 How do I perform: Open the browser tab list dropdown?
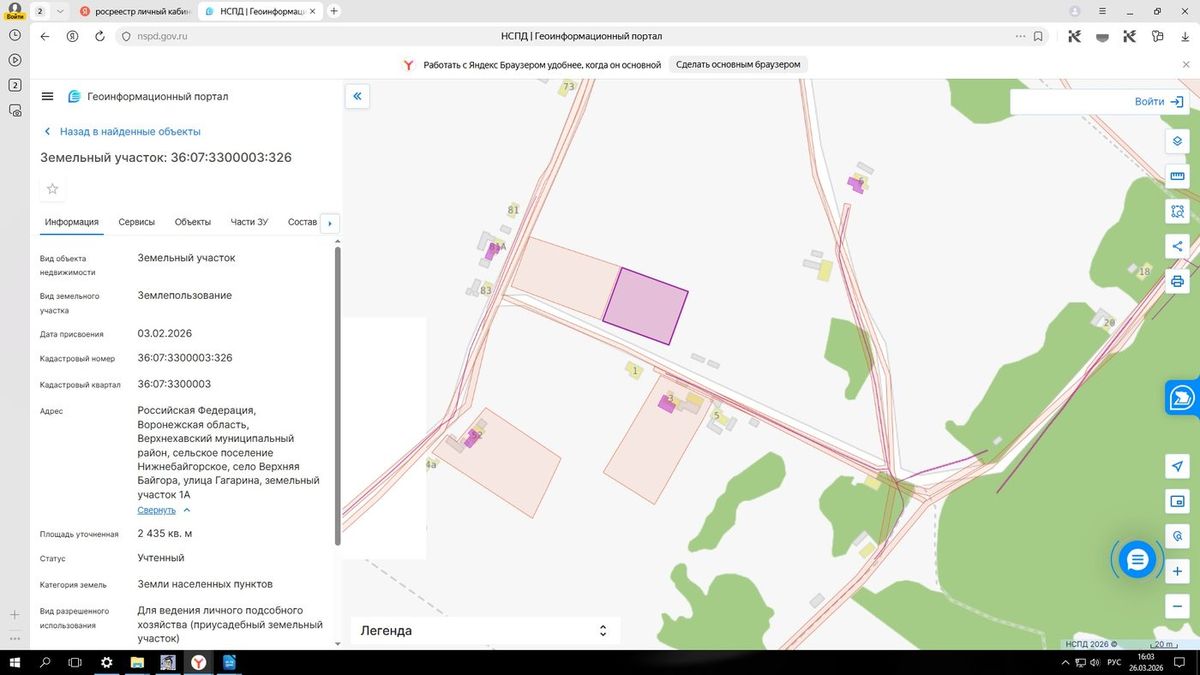point(60,11)
